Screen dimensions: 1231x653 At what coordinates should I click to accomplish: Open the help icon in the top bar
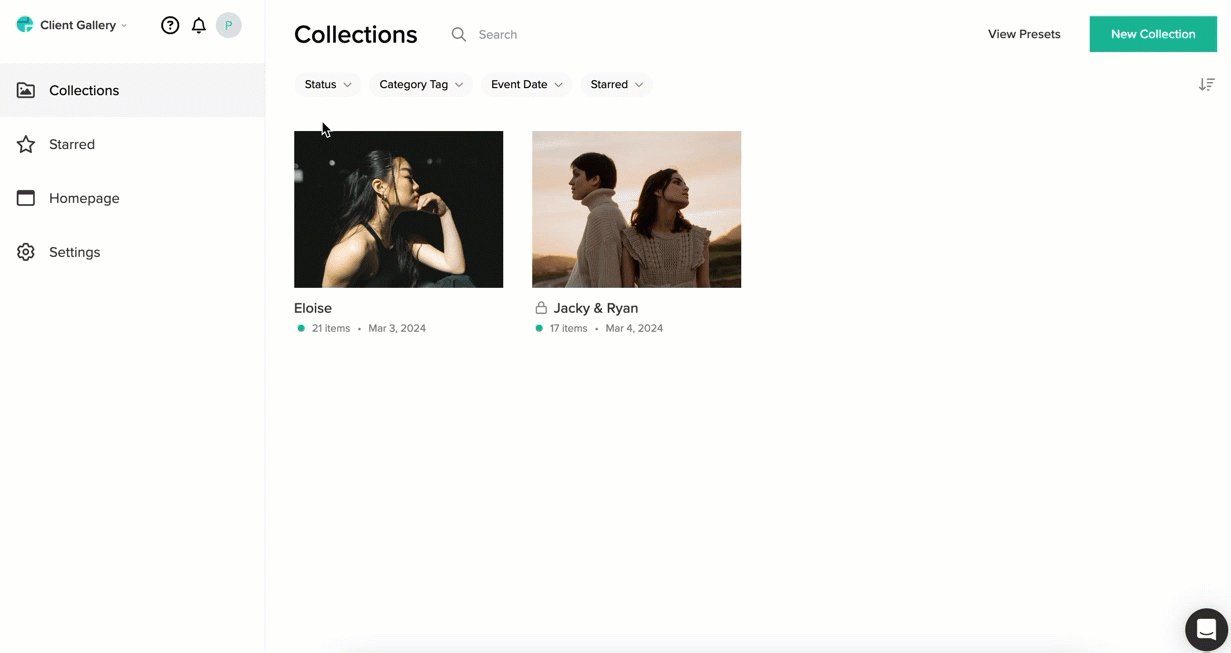pyautogui.click(x=170, y=25)
